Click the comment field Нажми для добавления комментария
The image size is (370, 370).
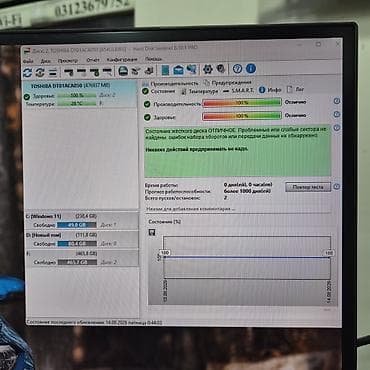(x=191, y=209)
